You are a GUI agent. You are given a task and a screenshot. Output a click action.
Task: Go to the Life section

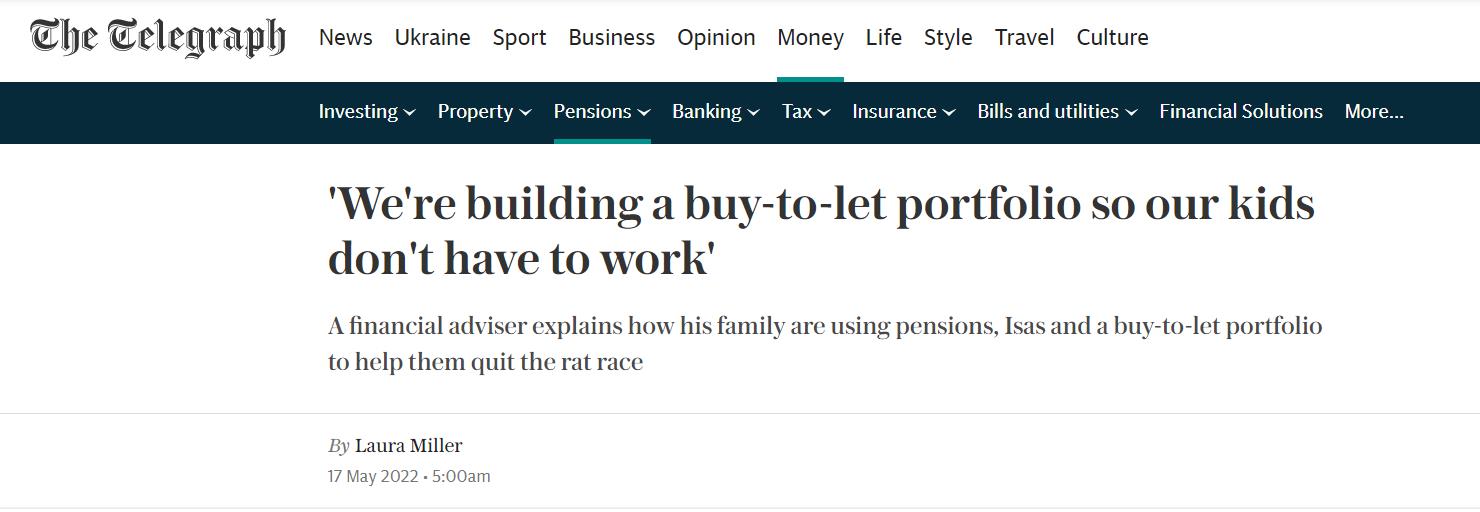883,38
